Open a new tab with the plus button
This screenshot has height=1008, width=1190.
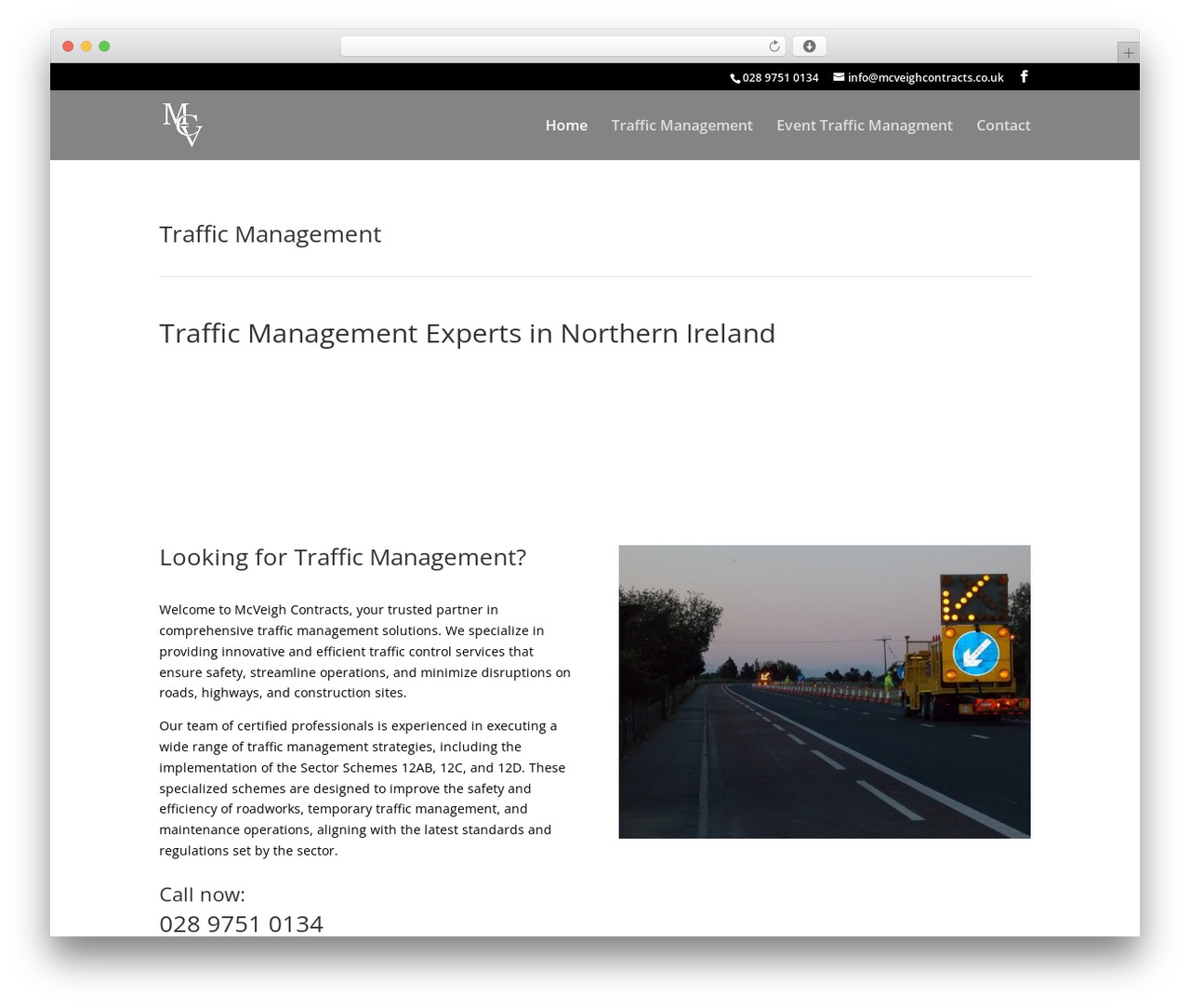point(1128,53)
